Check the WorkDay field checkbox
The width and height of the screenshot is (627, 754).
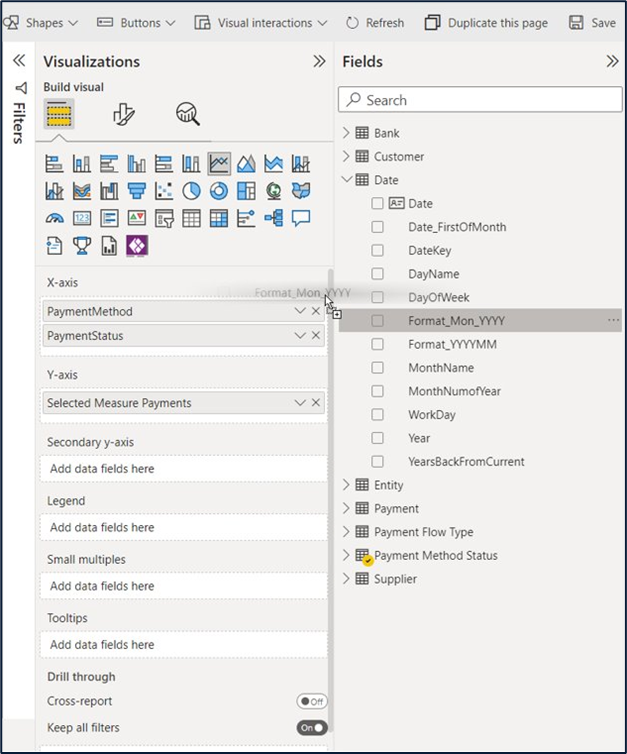pos(377,415)
